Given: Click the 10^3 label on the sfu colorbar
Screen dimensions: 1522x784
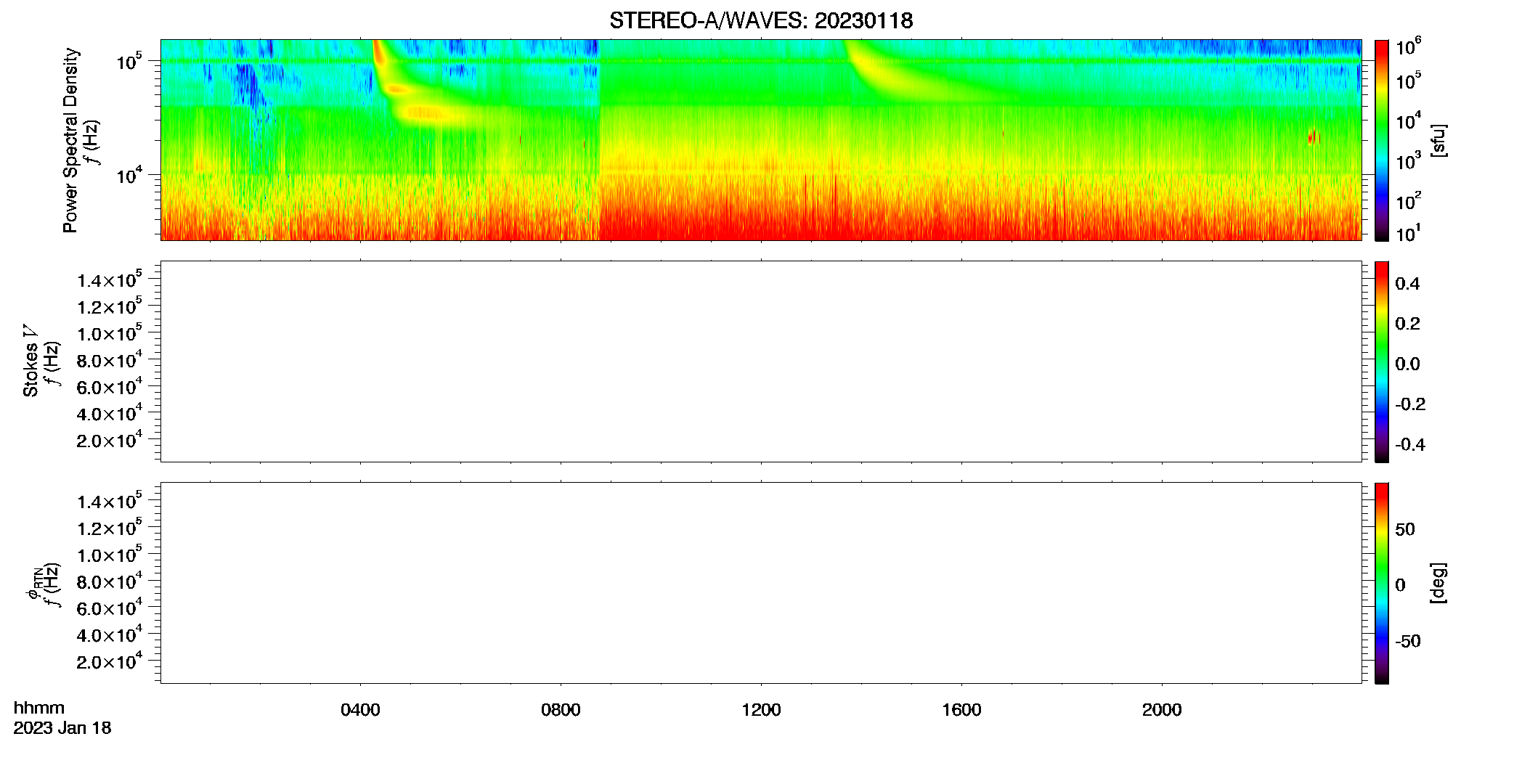Looking at the screenshot, I should click(1409, 160).
